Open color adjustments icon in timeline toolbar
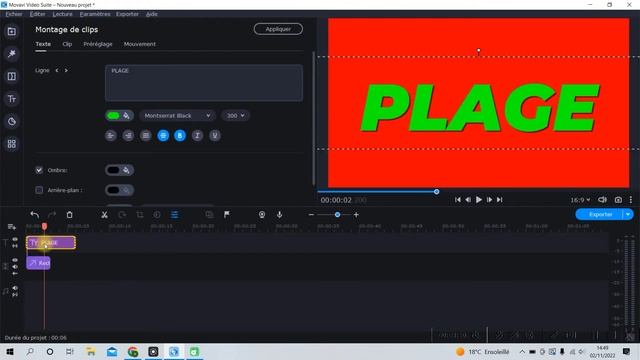640x360 pixels. (x=157, y=215)
